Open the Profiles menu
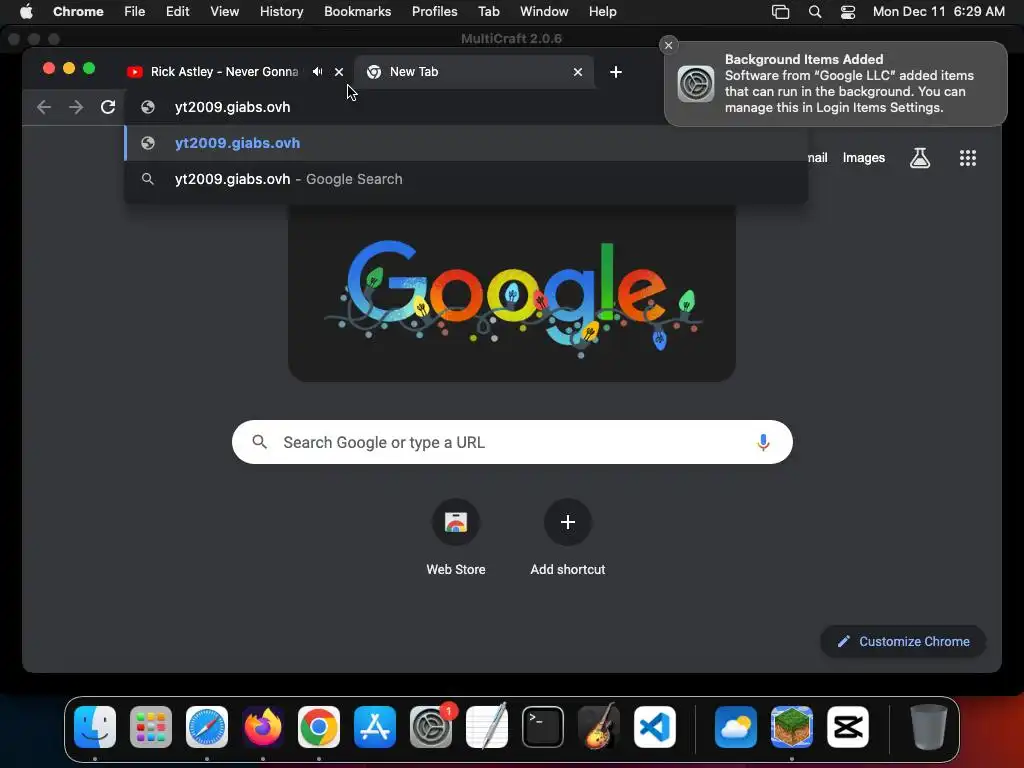Image resolution: width=1024 pixels, height=768 pixels. click(x=434, y=11)
